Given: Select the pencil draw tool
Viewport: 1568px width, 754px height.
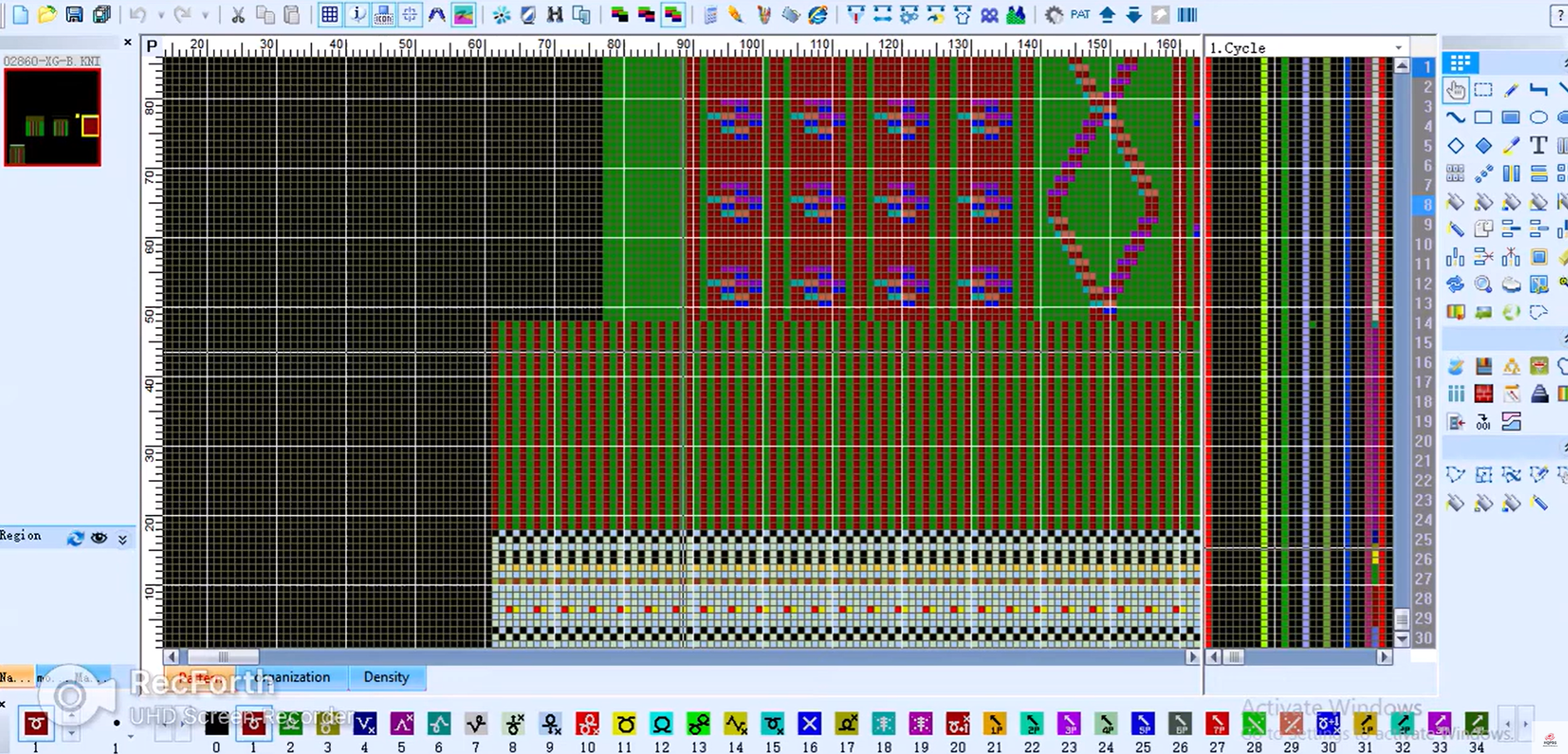Looking at the screenshot, I should (x=1511, y=90).
